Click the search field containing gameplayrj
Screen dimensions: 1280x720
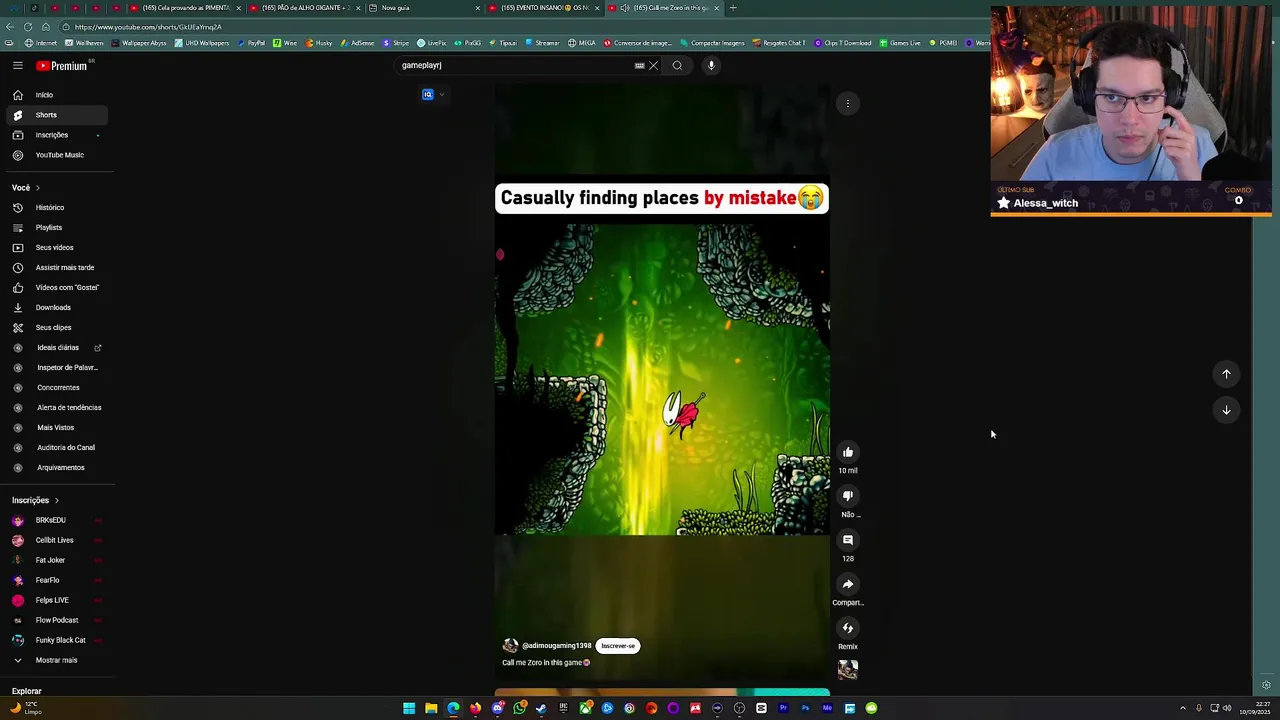(515, 65)
